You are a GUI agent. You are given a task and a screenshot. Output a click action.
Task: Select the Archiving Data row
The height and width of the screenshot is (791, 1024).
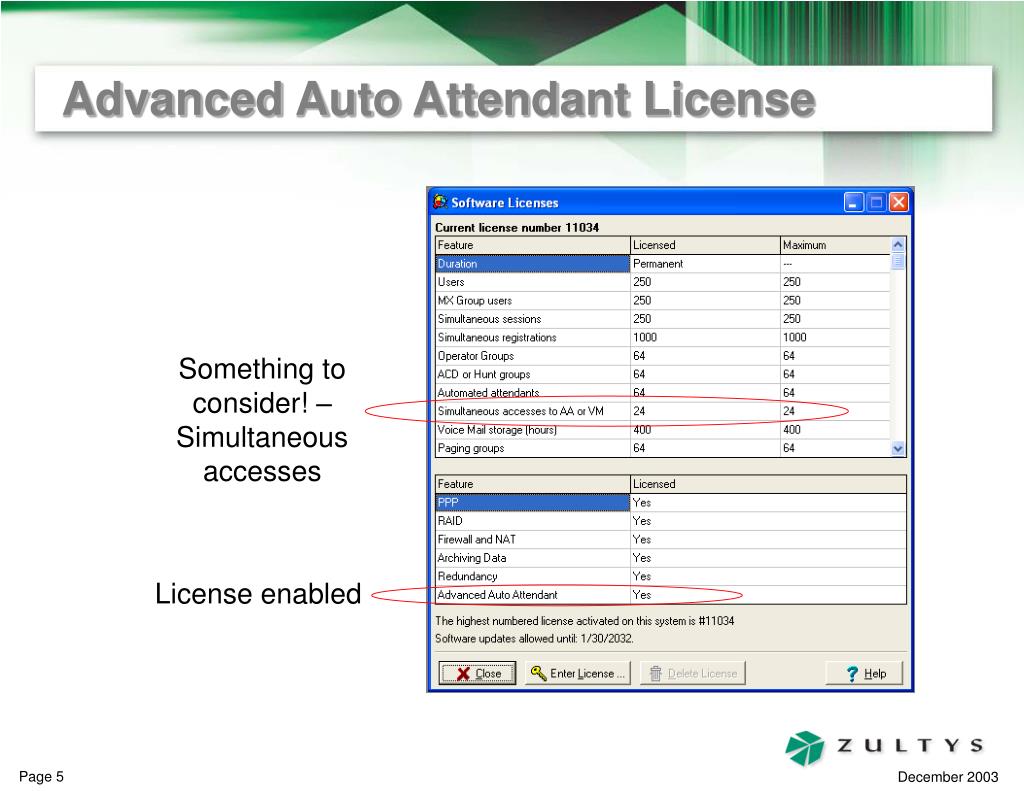coord(671,558)
